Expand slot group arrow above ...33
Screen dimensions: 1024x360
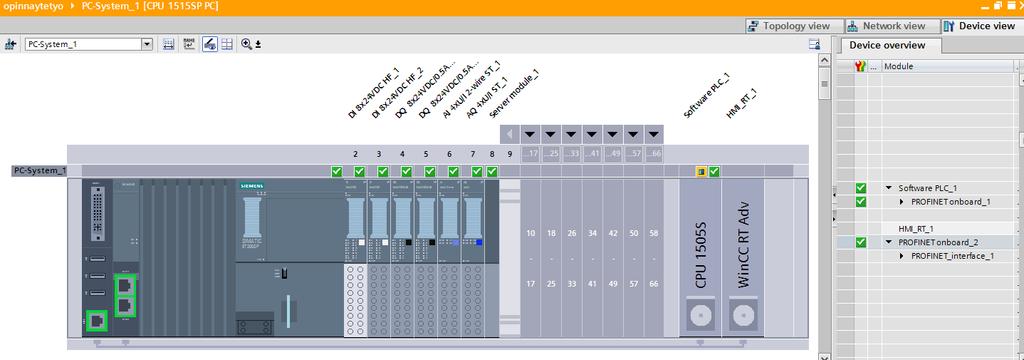pyautogui.click(x=571, y=135)
